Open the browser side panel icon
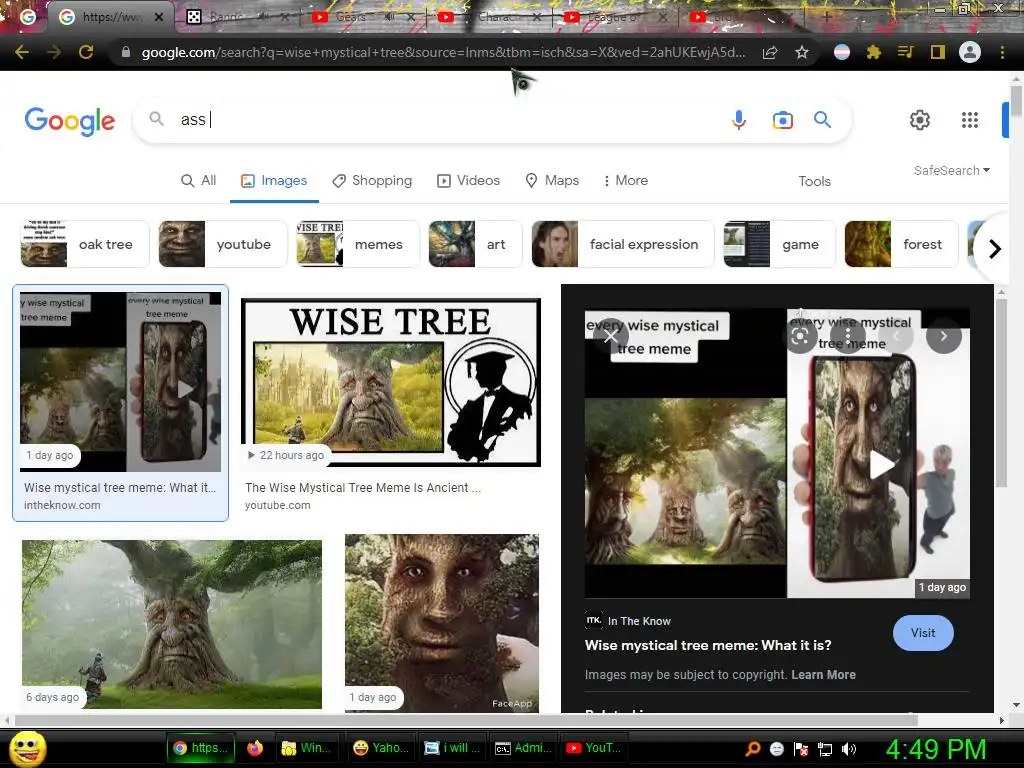 tap(938, 52)
